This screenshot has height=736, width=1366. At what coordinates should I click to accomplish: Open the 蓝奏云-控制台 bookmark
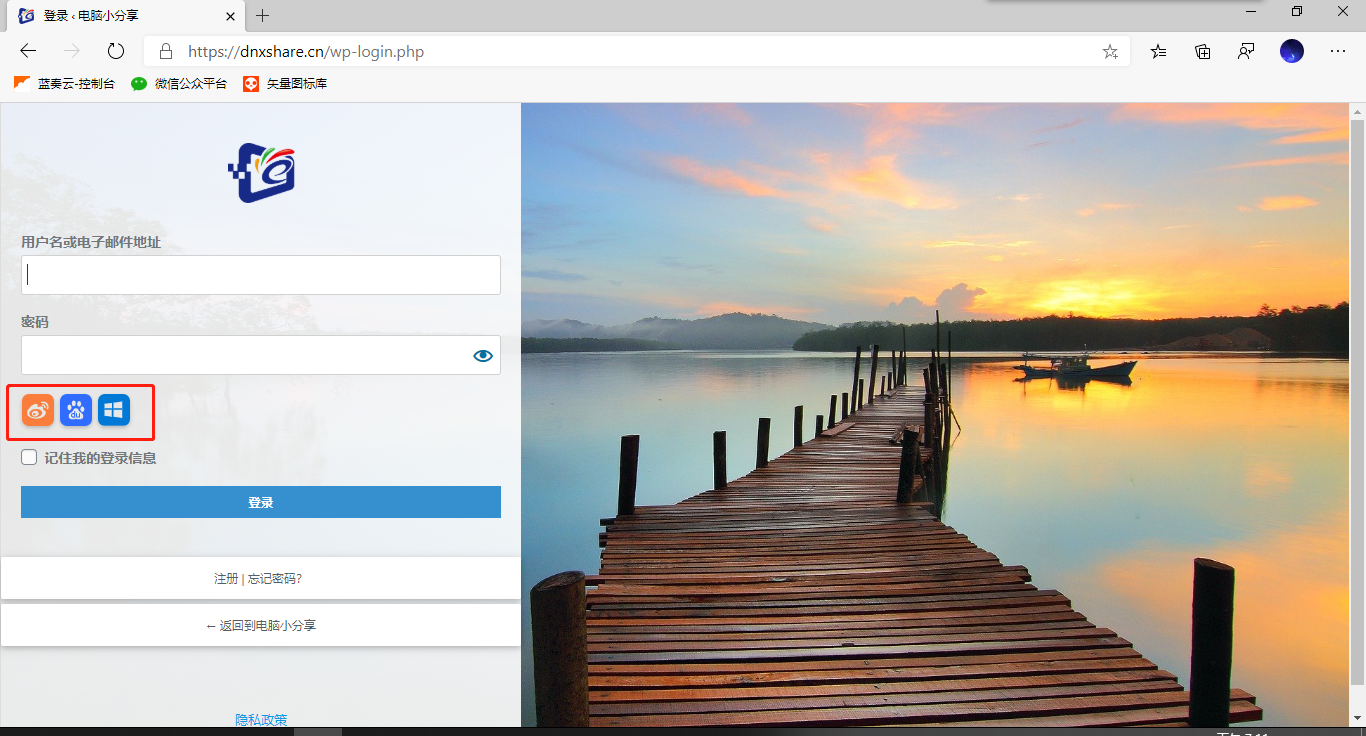coord(64,84)
